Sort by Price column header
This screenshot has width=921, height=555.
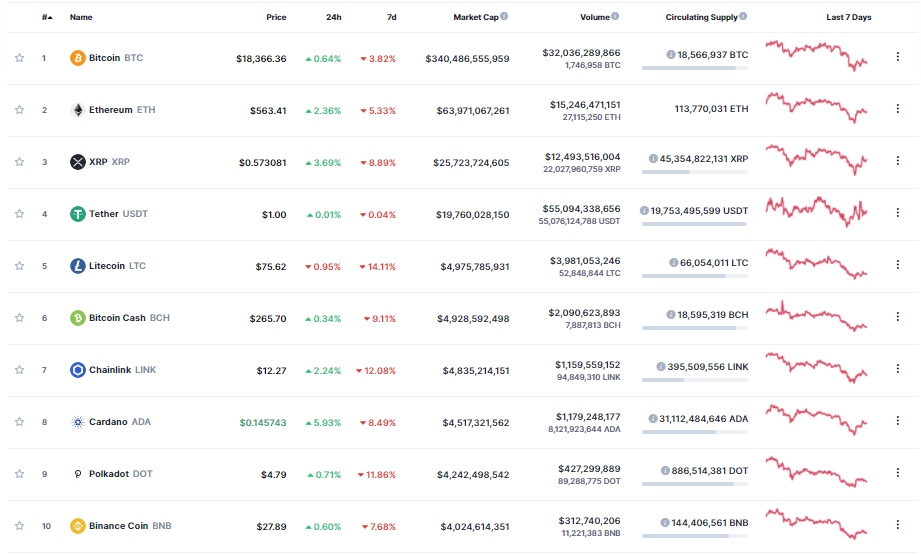pyautogui.click(x=276, y=17)
